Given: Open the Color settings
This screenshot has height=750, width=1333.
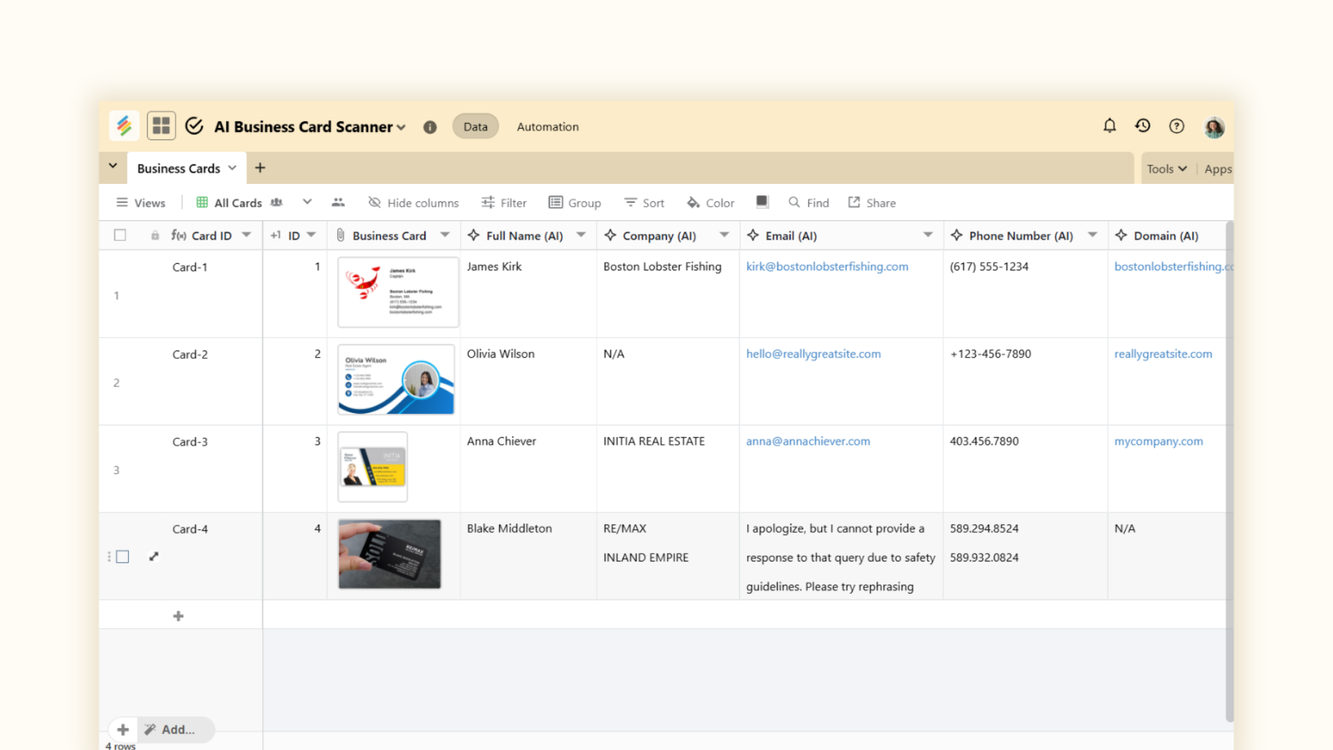Looking at the screenshot, I should point(710,202).
